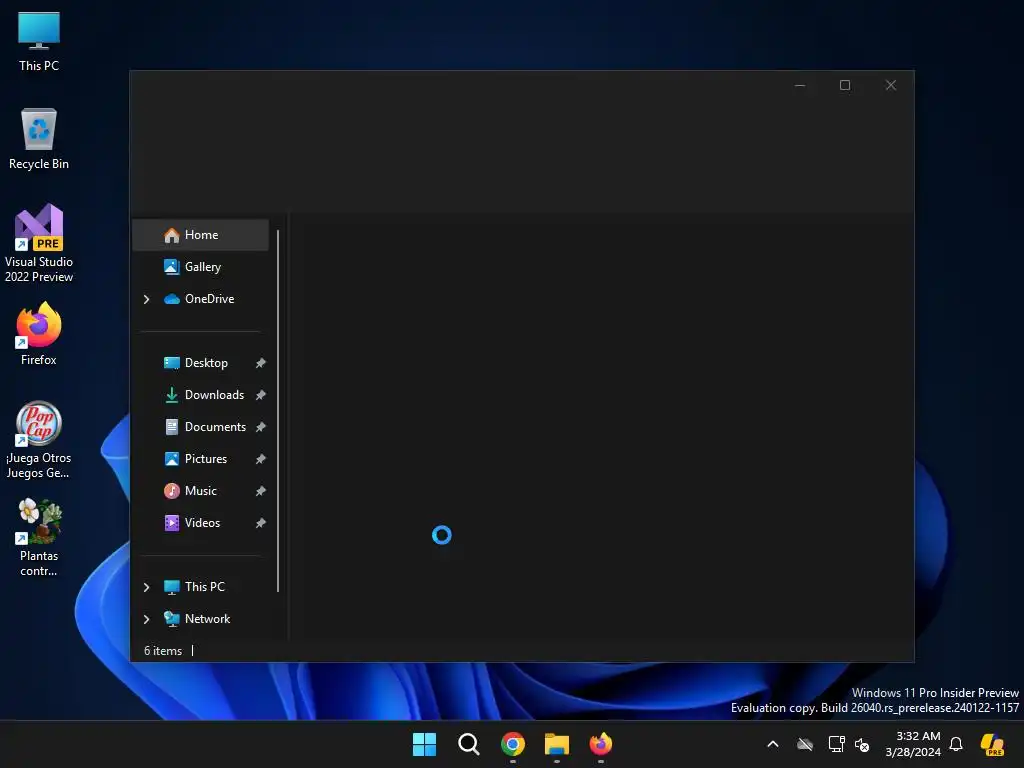
Task: Click the navigation pane scrollbar
Action: 278,411
